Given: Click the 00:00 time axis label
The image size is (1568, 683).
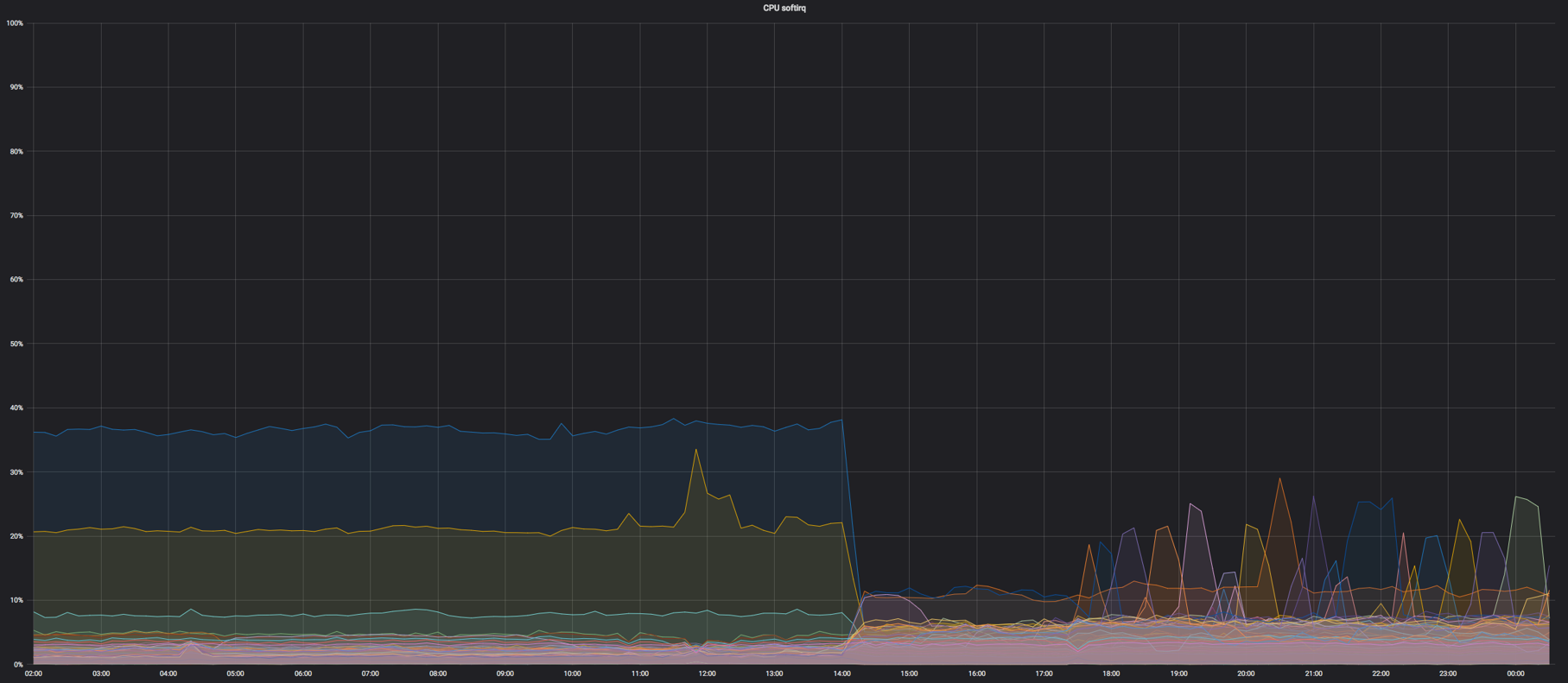Looking at the screenshot, I should pos(1516,674).
